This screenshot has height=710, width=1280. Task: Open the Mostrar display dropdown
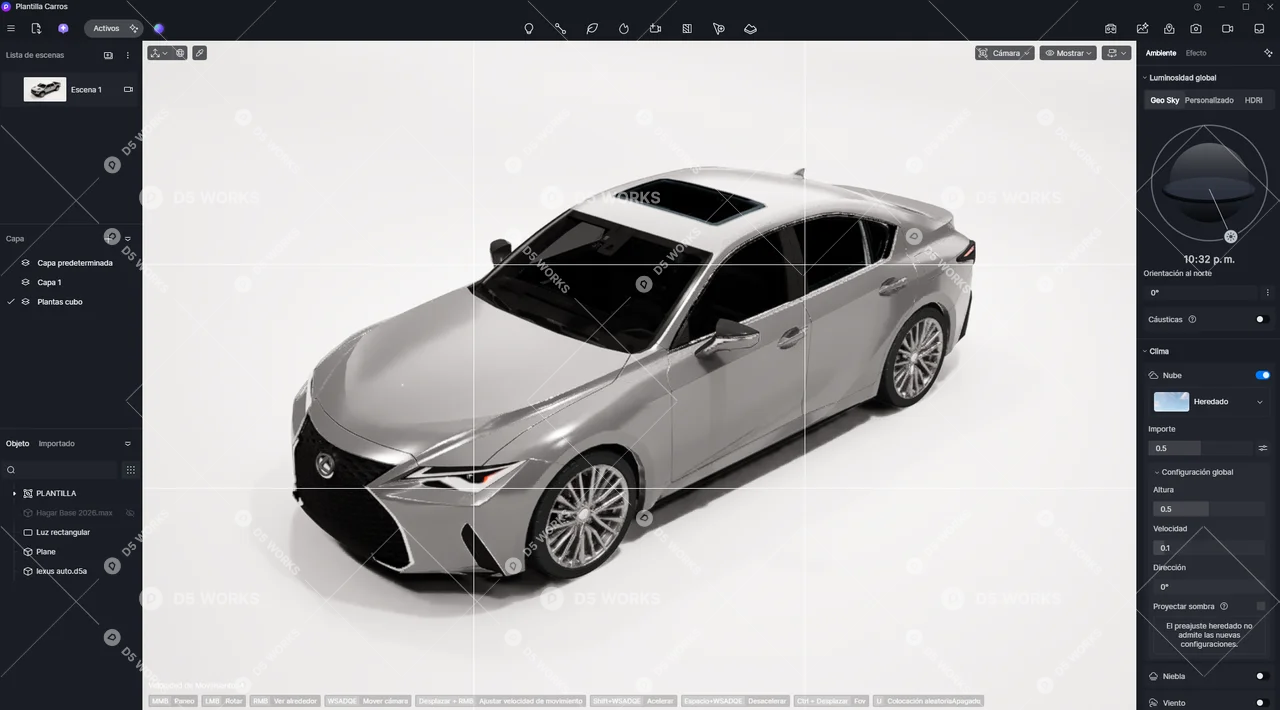pos(1068,53)
